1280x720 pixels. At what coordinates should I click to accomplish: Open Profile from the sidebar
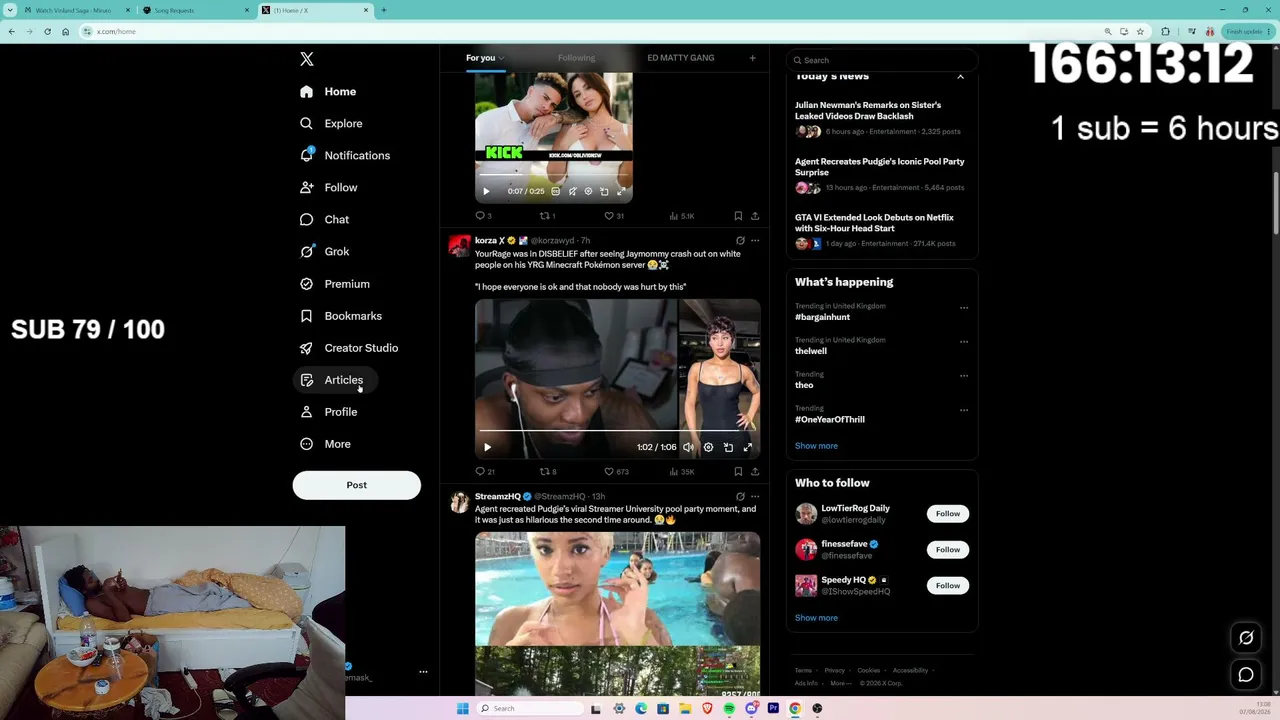point(329,412)
